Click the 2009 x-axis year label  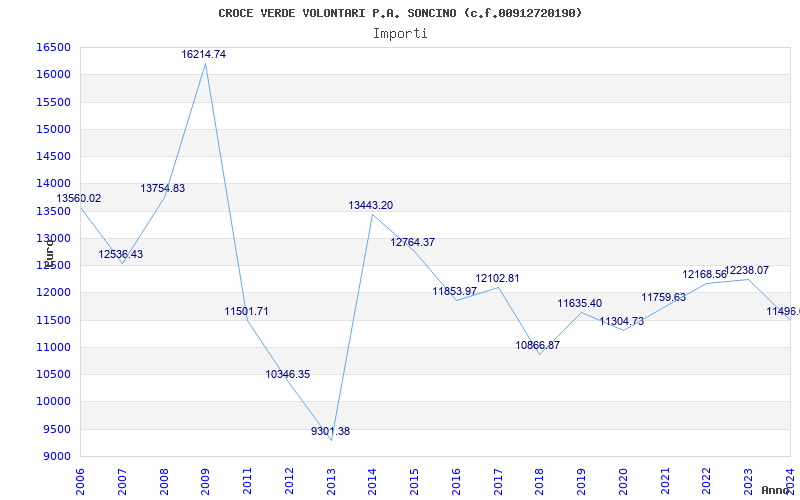(206, 482)
